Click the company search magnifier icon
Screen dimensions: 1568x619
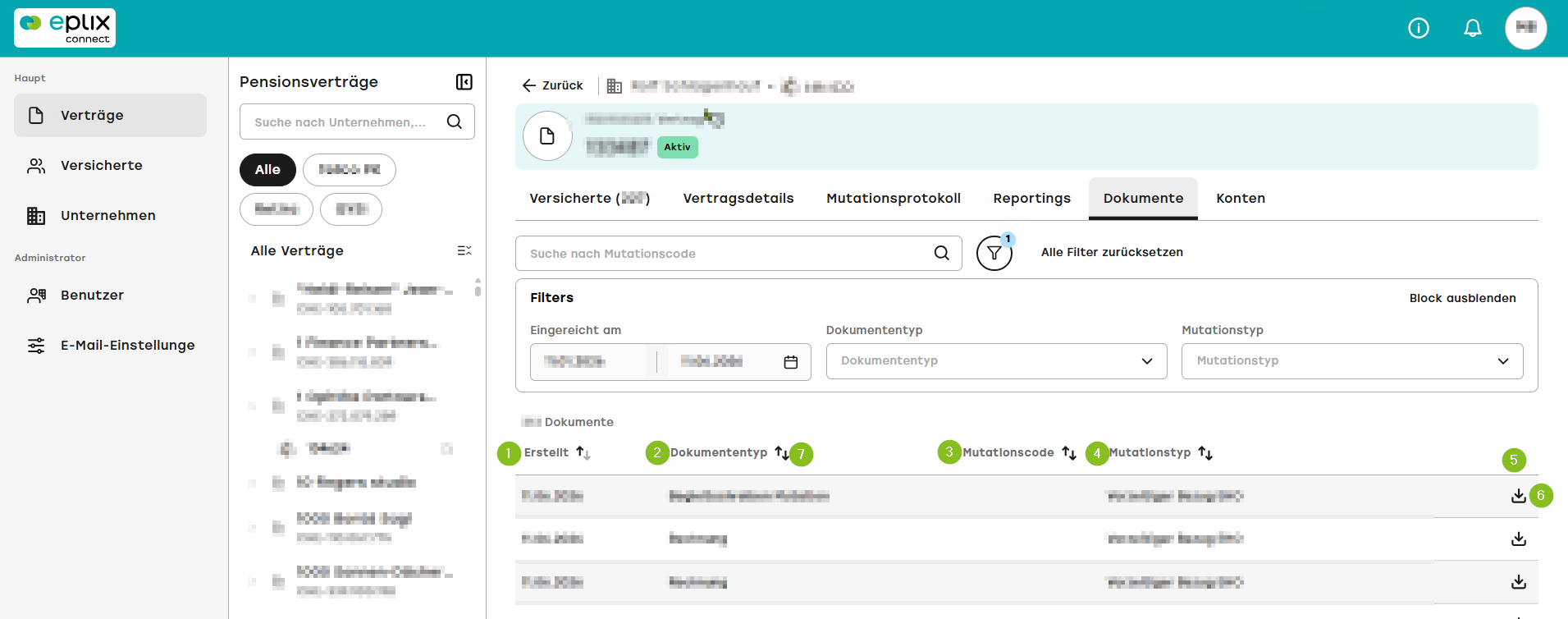click(455, 122)
